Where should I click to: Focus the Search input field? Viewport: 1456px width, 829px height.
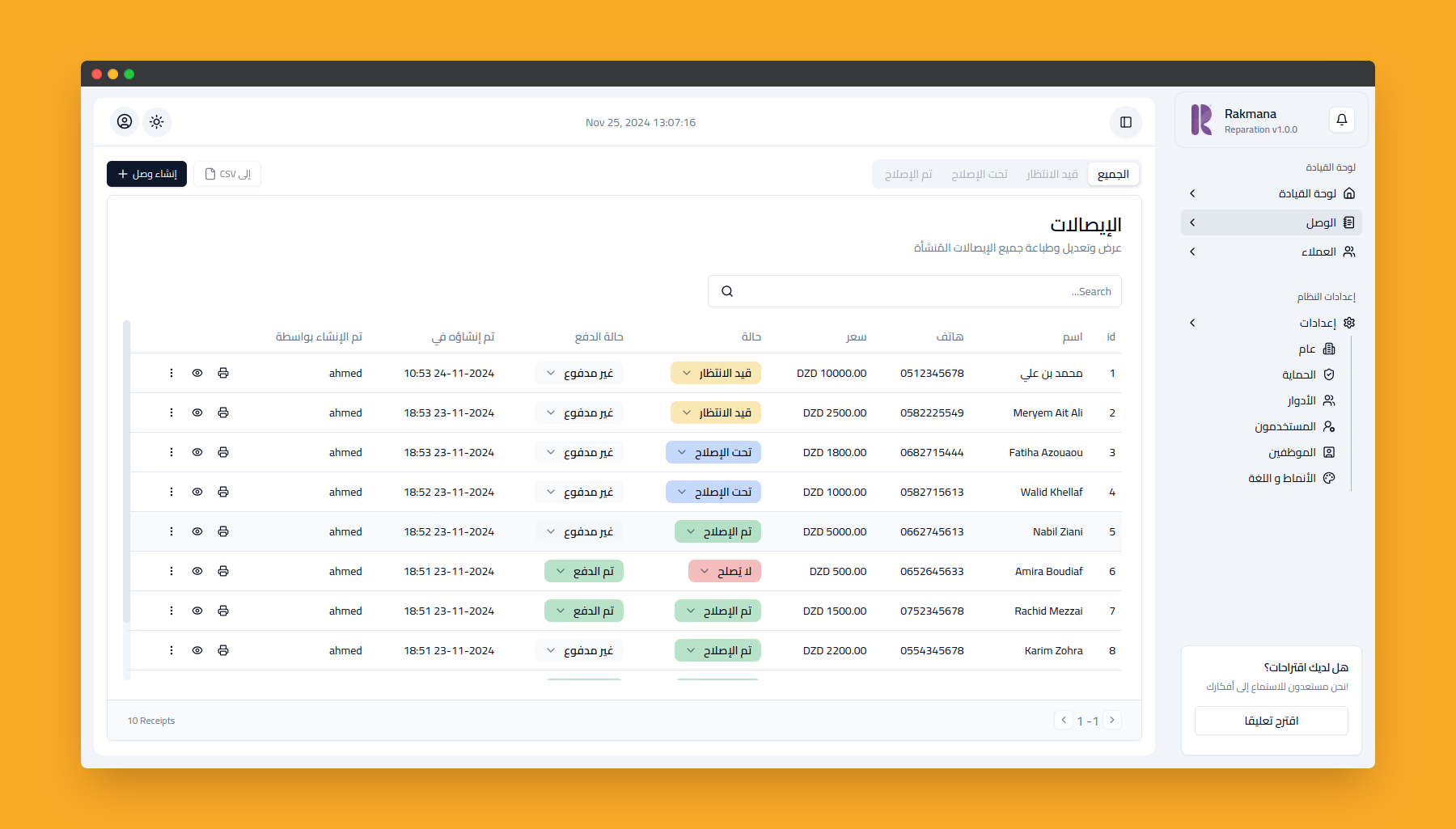point(914,291)
